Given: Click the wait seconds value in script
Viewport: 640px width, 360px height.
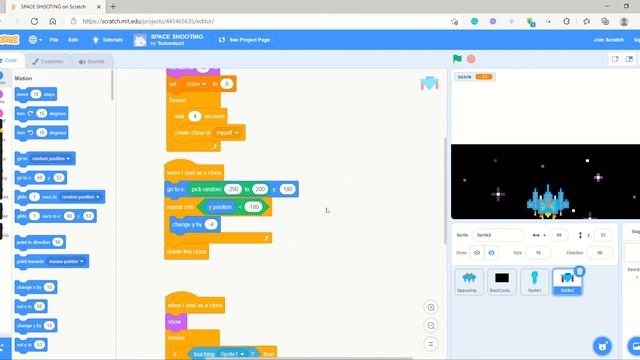Looking at the screenshot, I should tap(195, 116).
